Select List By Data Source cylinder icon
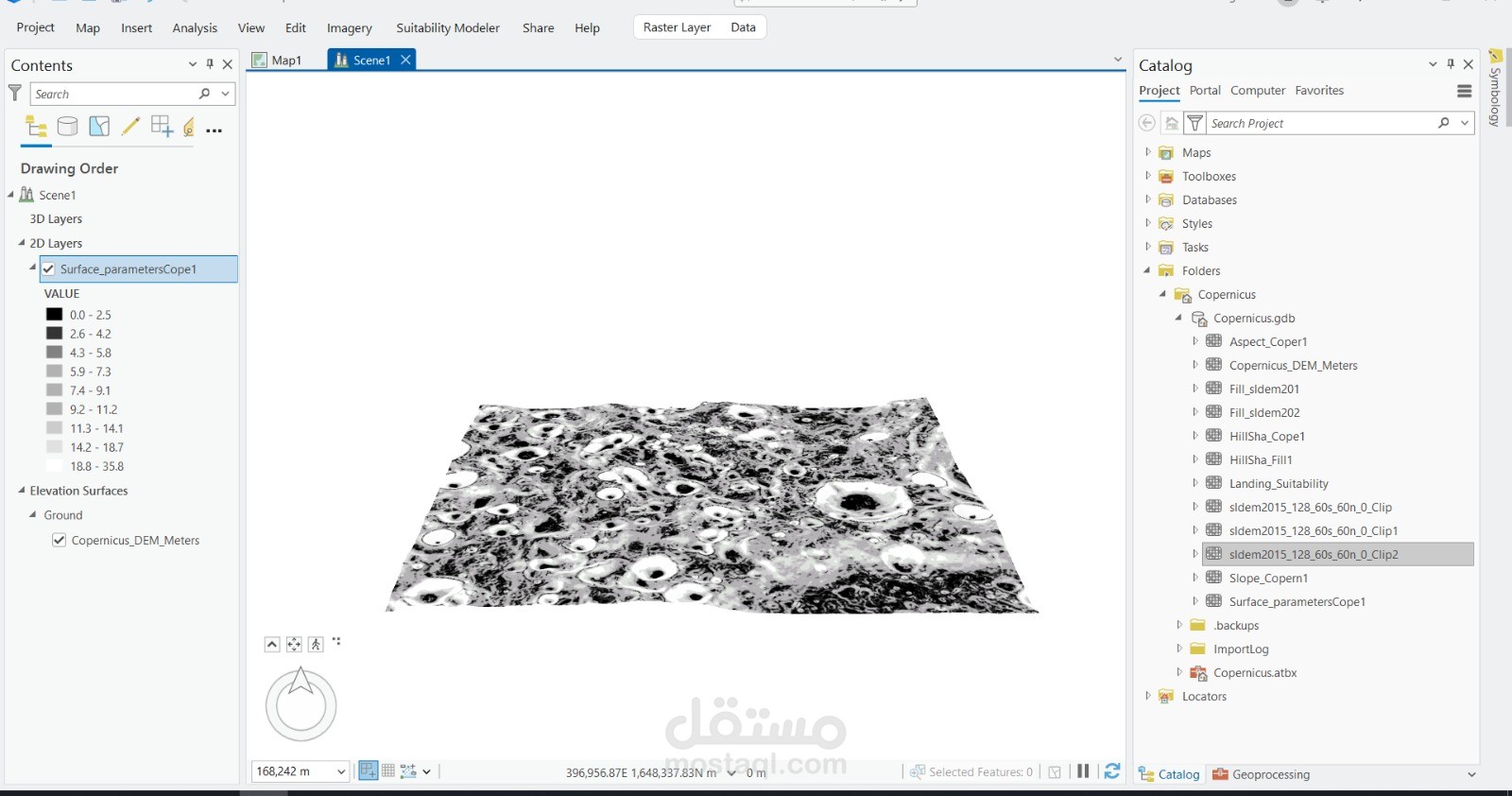The image size is (1512, 796). click(68, 127)
